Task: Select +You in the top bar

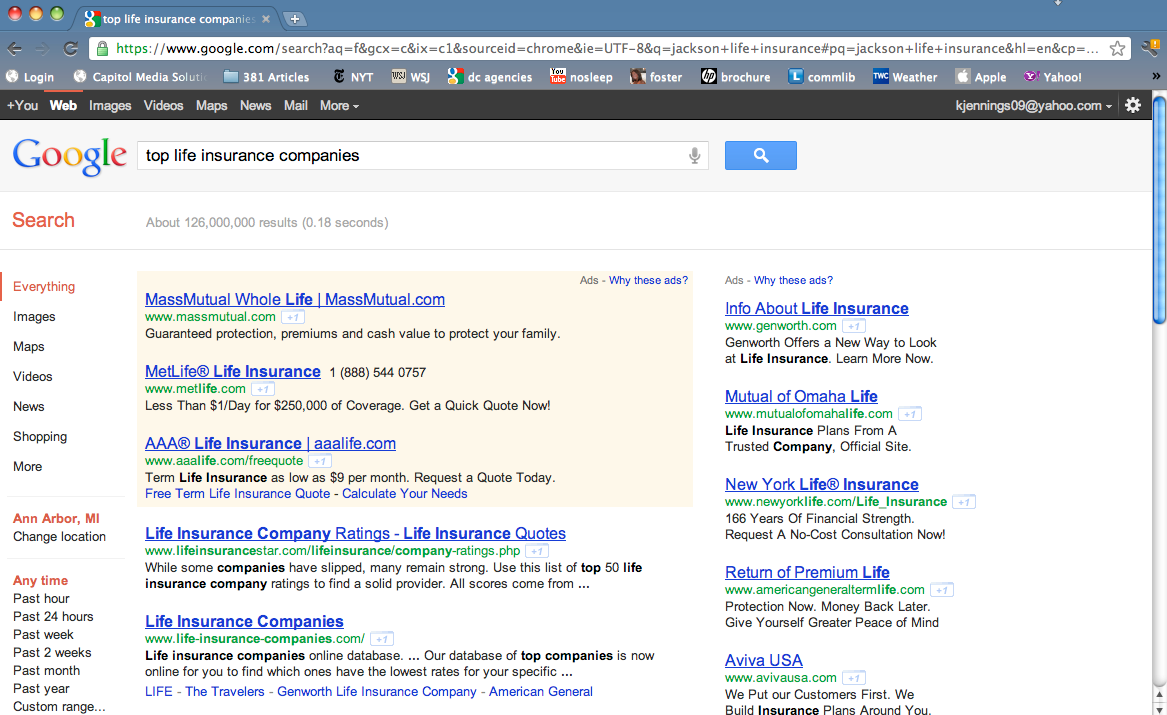Action: [22, 106]
